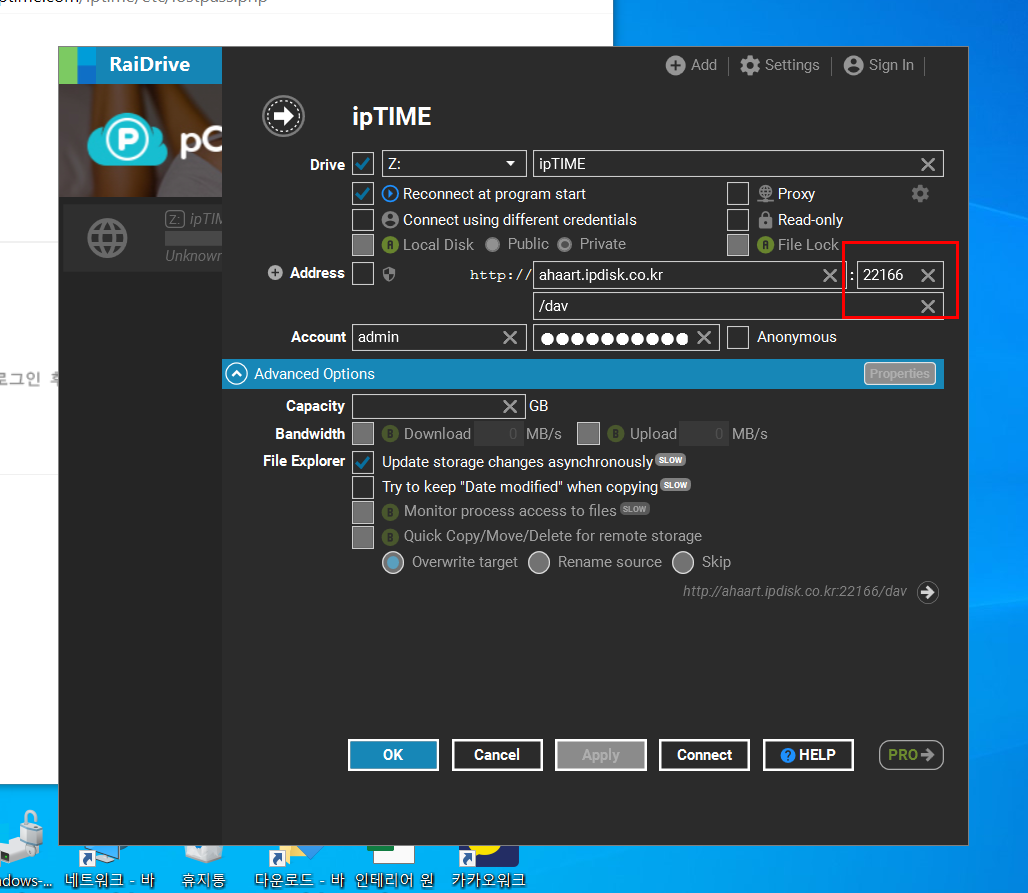Open the Add menu item
Image resolution: width=1028 pixels, height=893 pixels.
691,65
